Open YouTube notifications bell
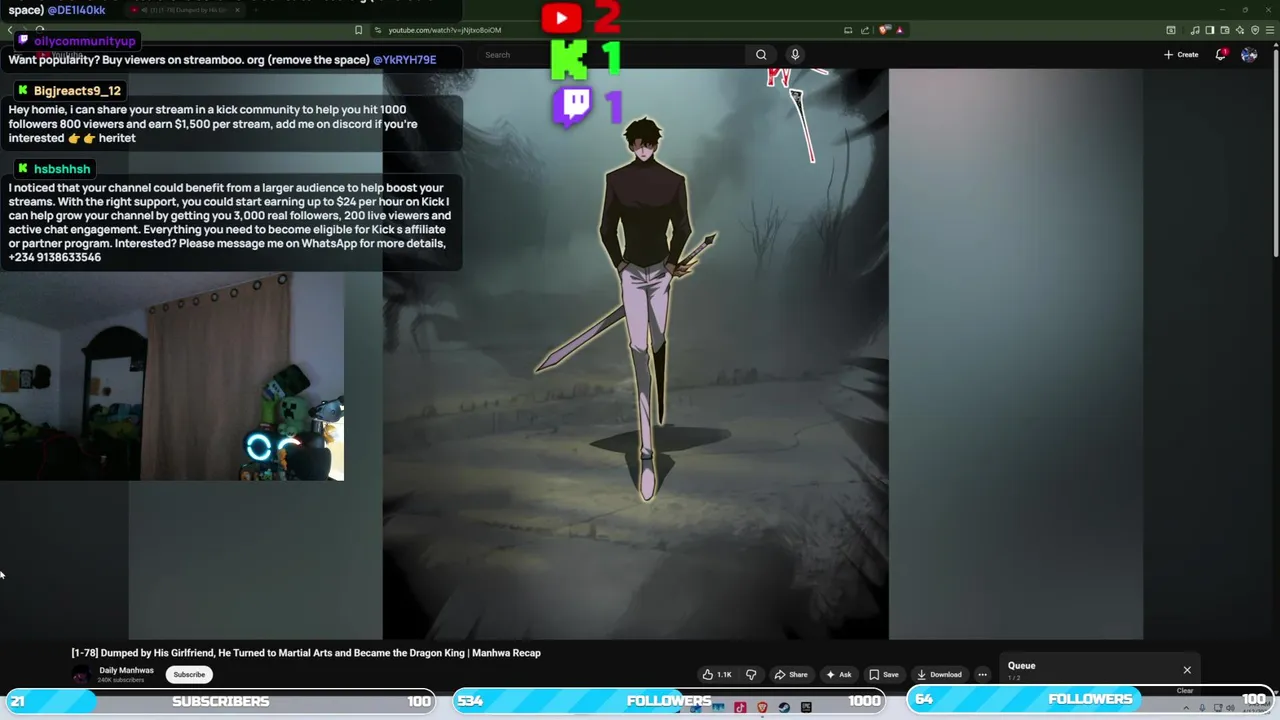 coord(1221,55)
